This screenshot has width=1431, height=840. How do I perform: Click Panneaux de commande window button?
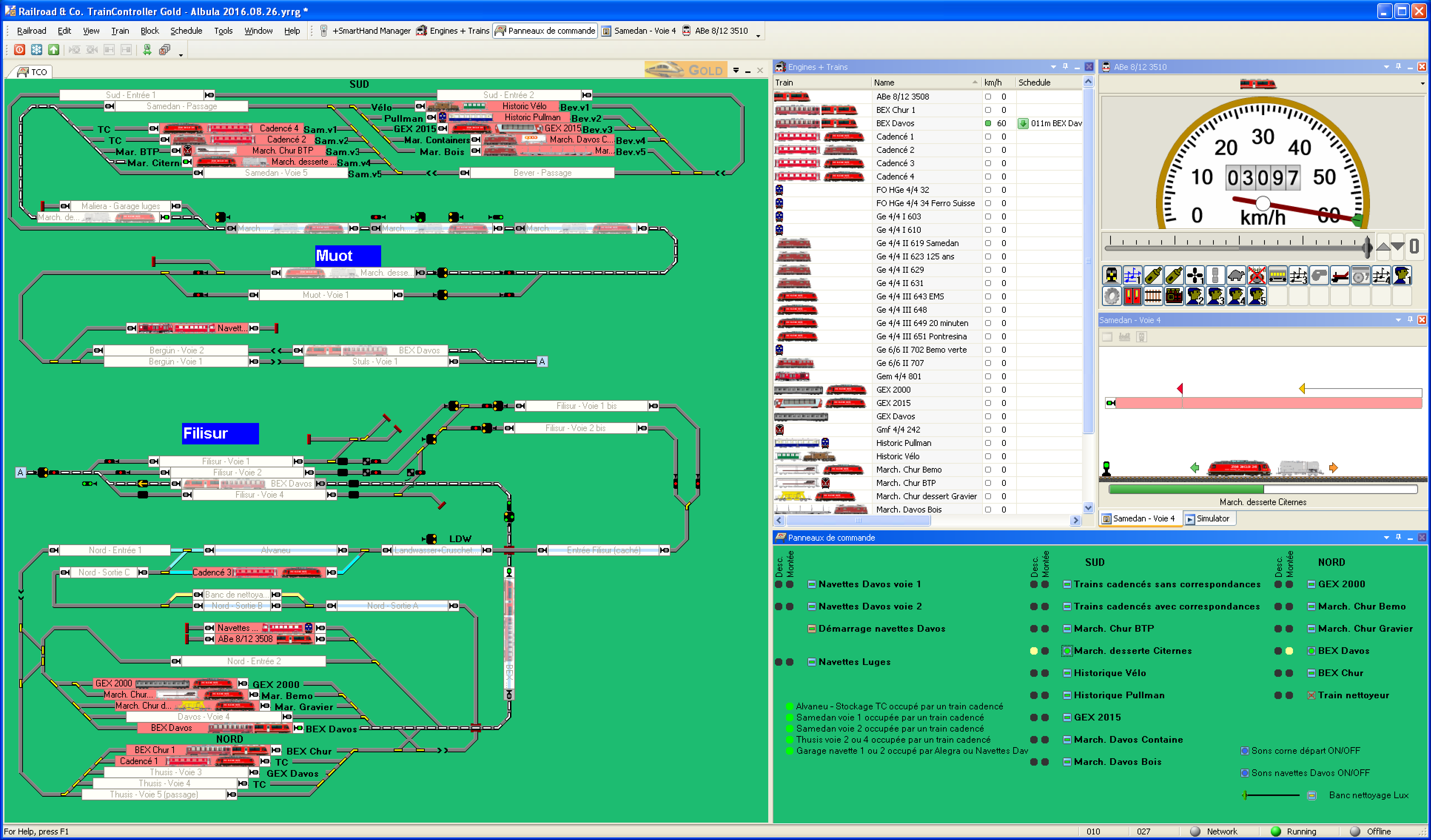coord(545,31)
